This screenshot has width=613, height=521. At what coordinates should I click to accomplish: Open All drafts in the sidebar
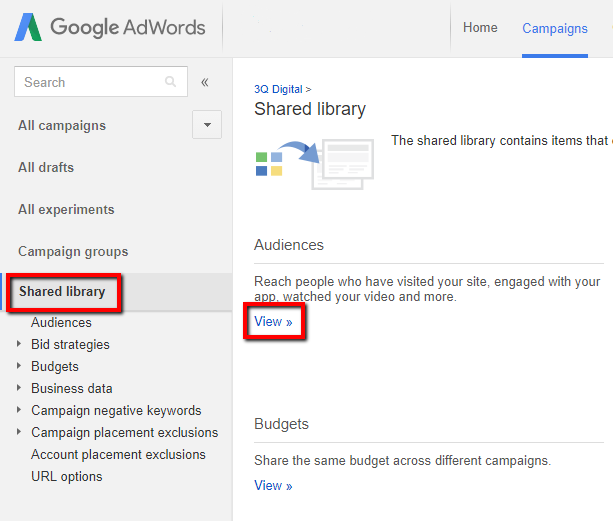46,167
